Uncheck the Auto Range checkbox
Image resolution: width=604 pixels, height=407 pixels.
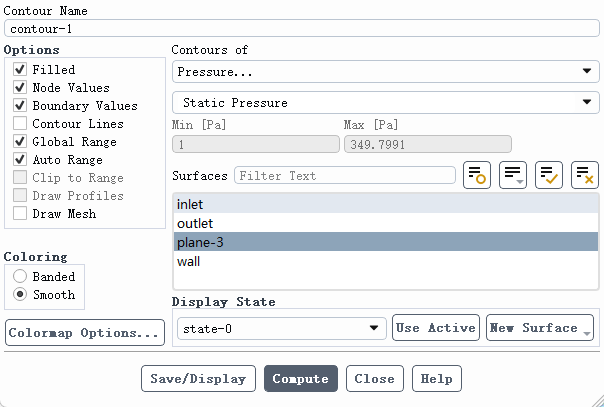20,160
